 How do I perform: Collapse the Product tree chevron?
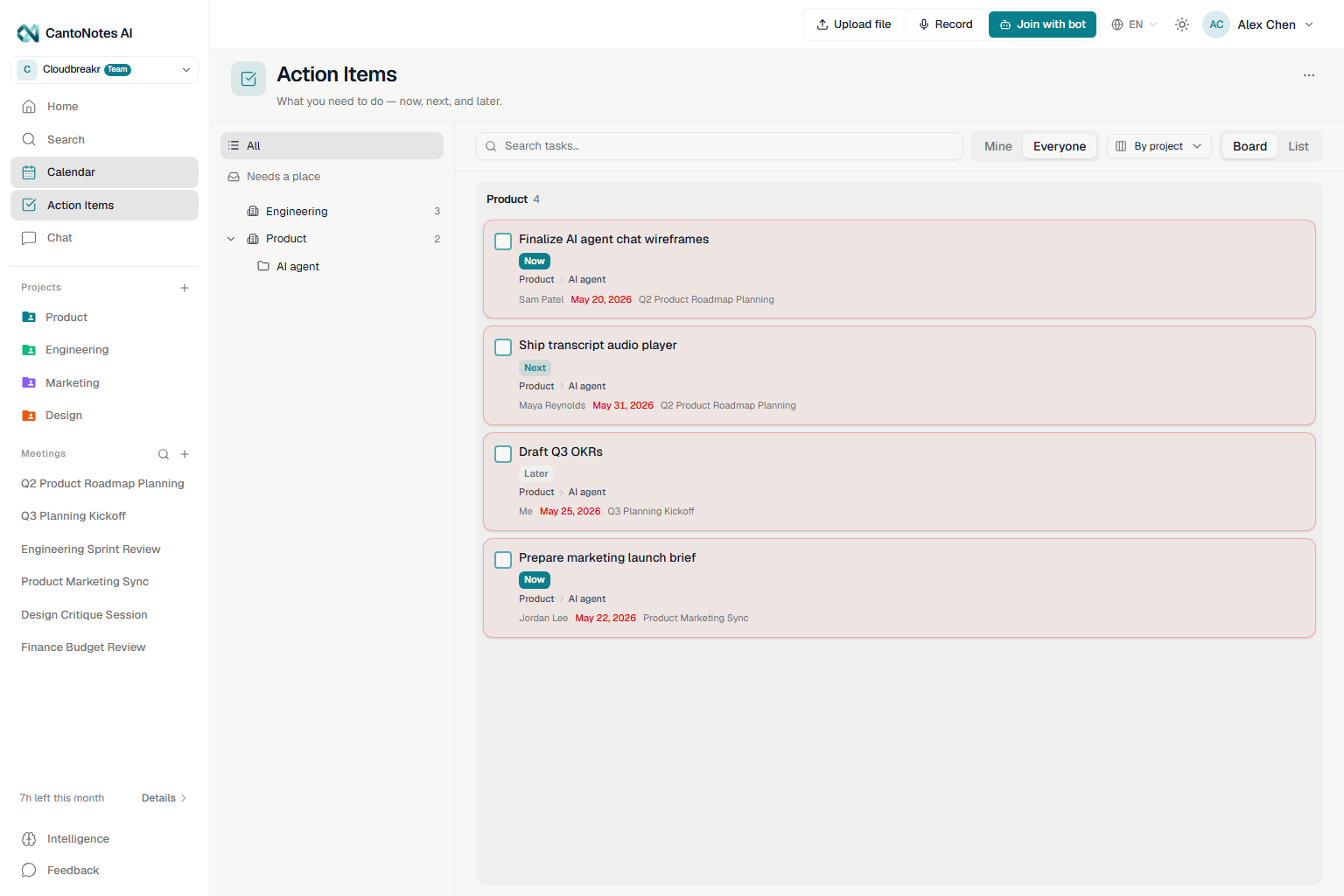tap(231, 239)
